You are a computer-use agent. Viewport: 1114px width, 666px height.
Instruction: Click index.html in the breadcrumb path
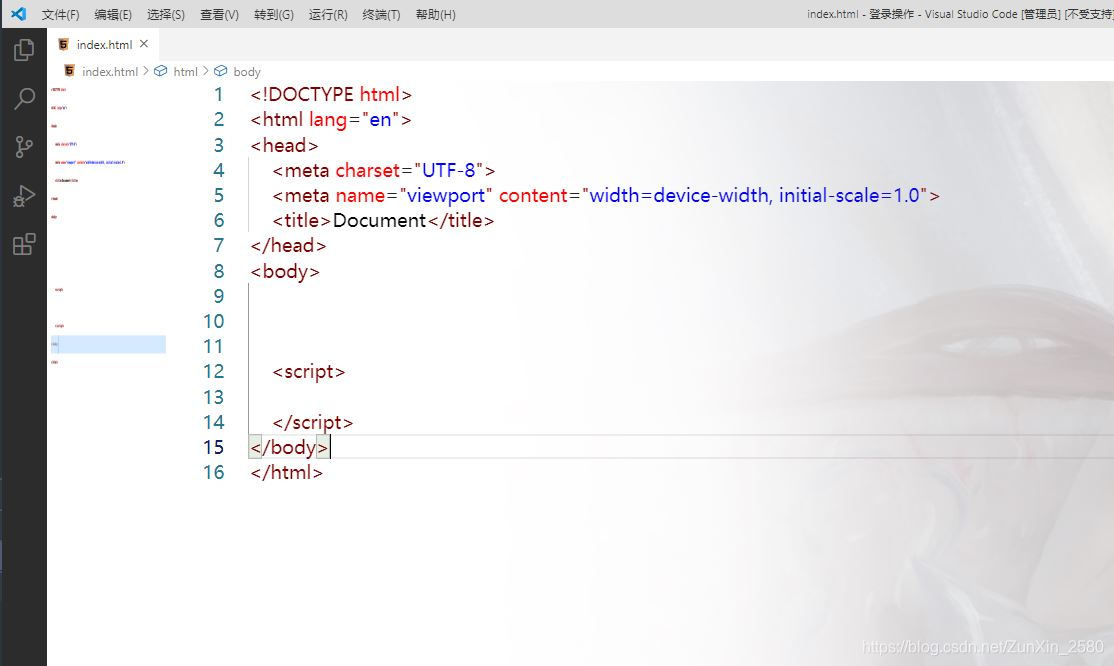[109, 72]
